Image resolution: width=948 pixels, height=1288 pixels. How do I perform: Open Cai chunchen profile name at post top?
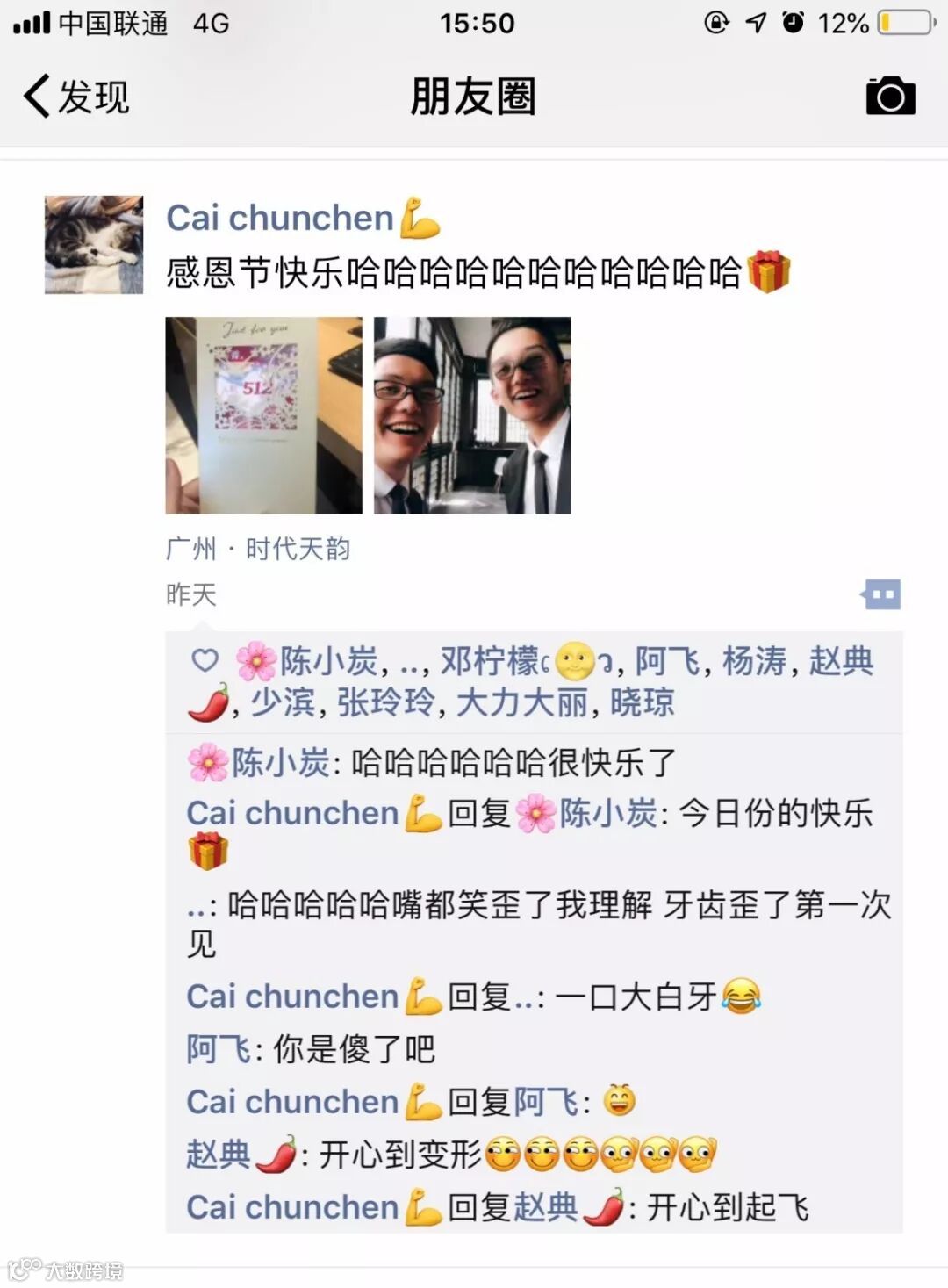303,218
